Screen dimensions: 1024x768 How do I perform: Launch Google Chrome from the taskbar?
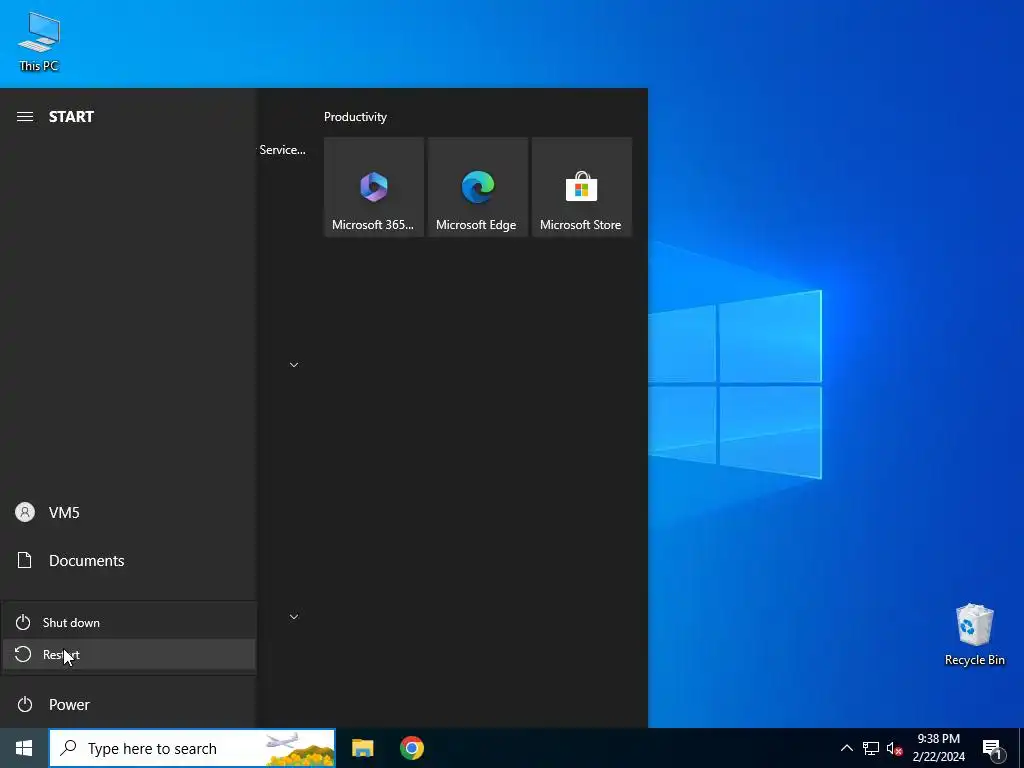coord(411,748)
